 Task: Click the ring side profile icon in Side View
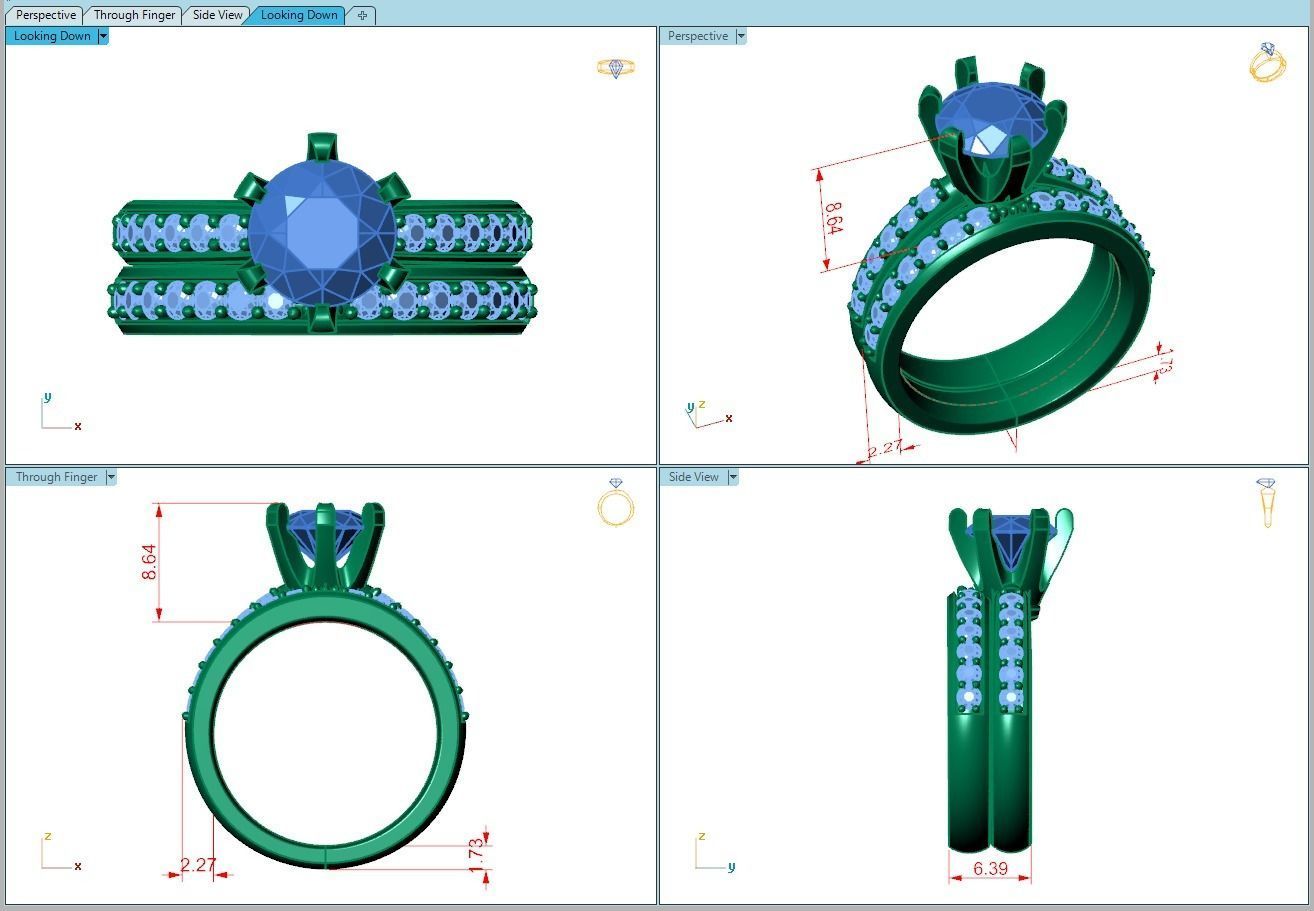coord(1266,503)
